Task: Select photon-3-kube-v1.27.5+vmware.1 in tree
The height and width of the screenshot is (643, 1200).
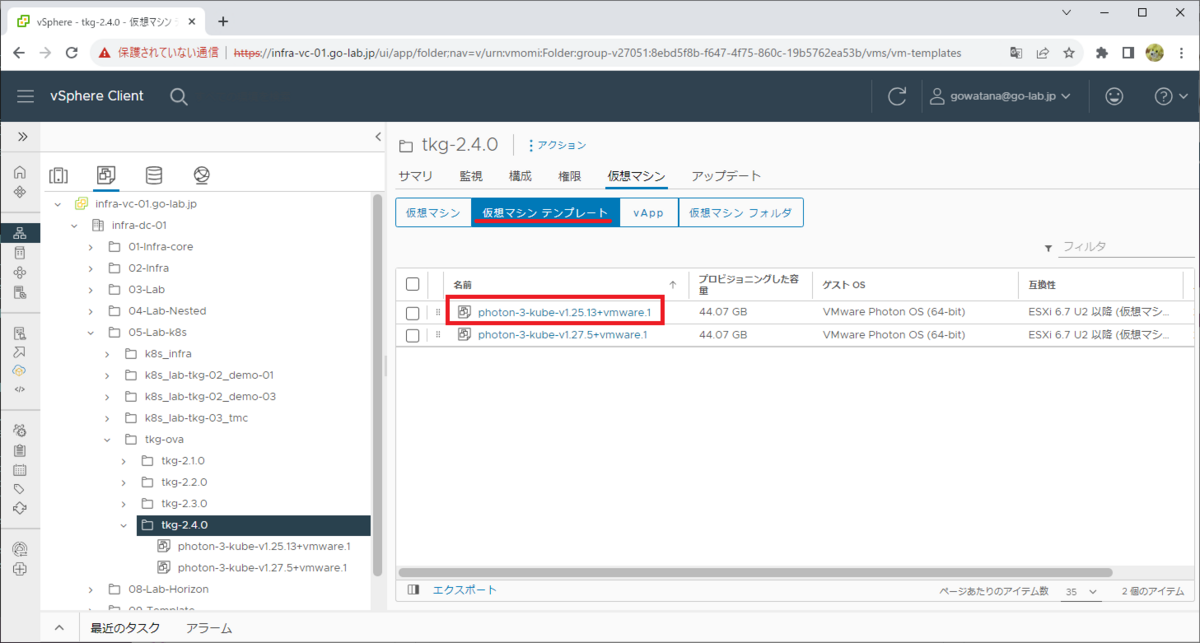Action: click(262, 568)
